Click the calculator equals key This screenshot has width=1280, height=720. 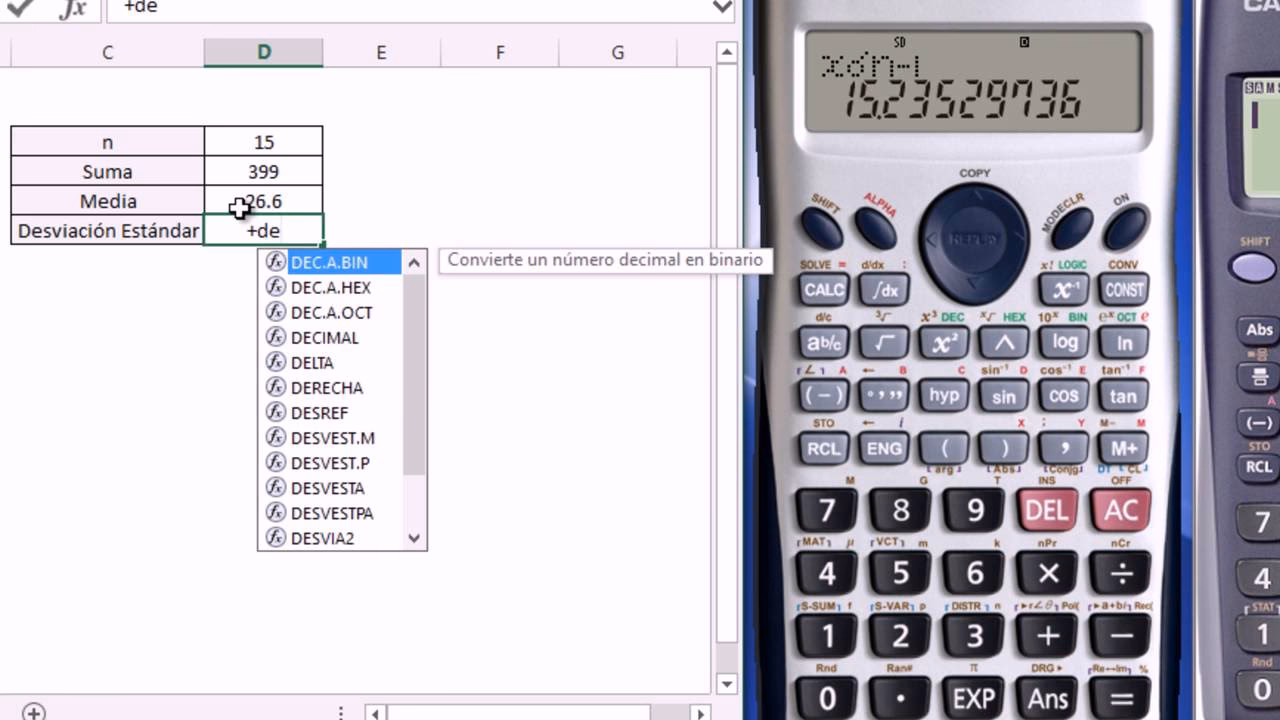coord(1121,698)
